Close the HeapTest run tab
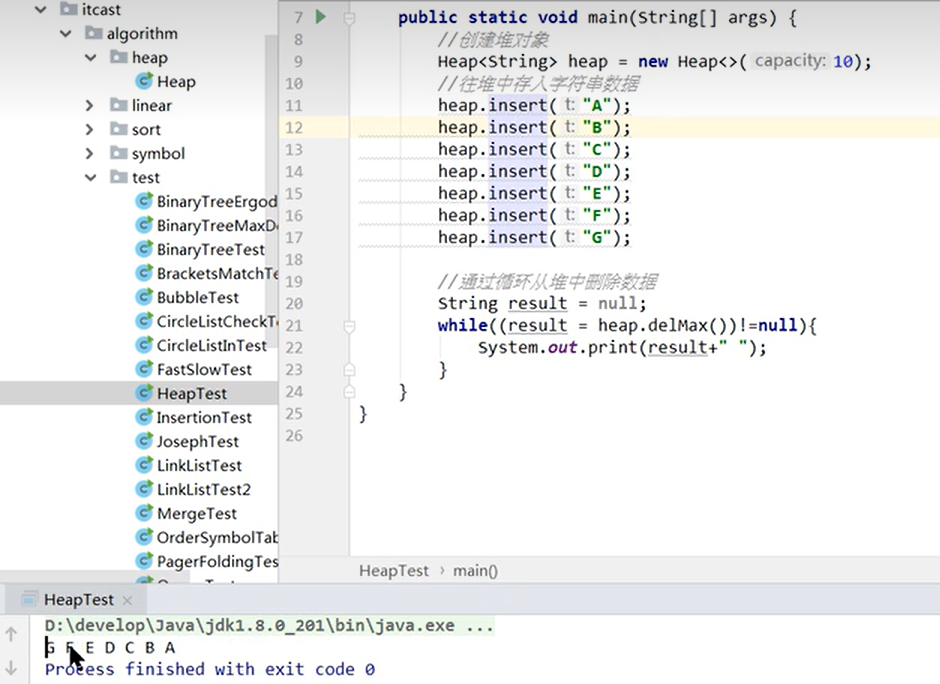The width and height of the screenshot is (940, 684). point(127,600)
